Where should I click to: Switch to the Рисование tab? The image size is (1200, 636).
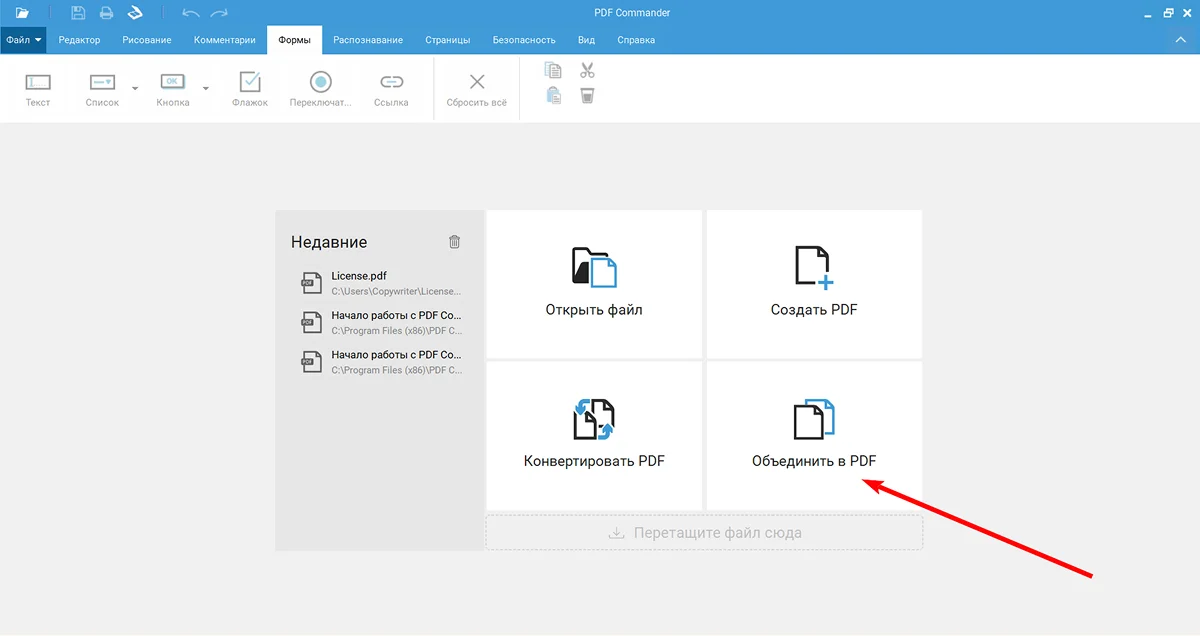pyautogui.click(x=147, y=40)
